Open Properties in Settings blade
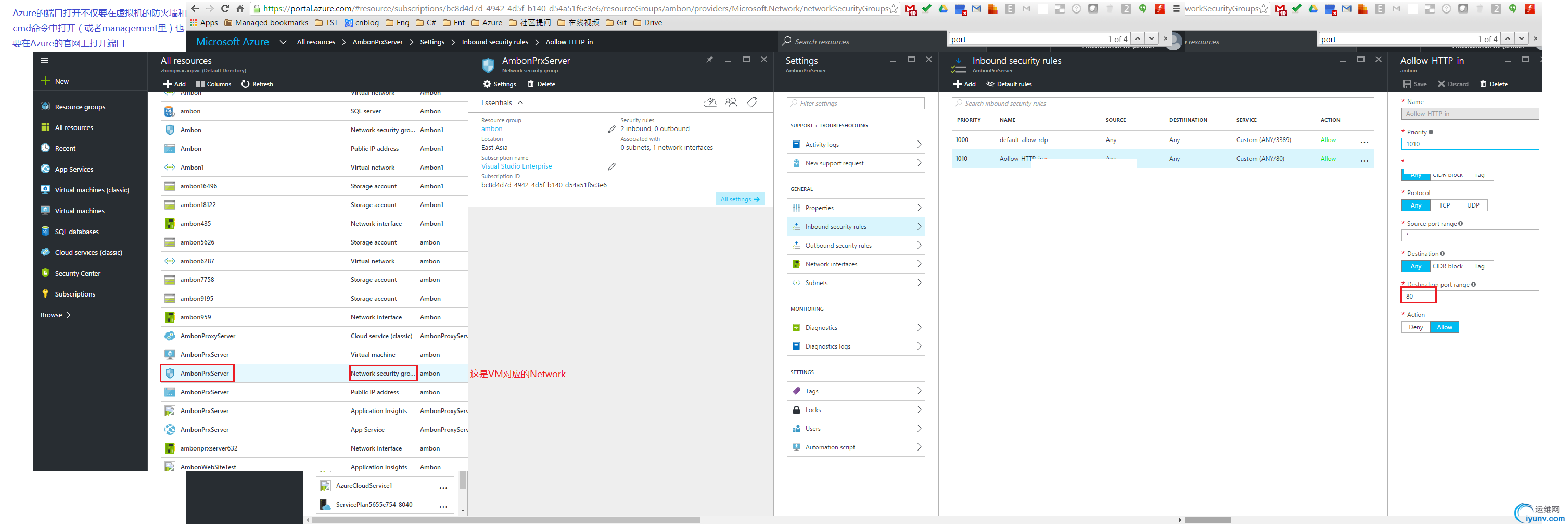The image size is (1568, 527). tap(855, 208)
